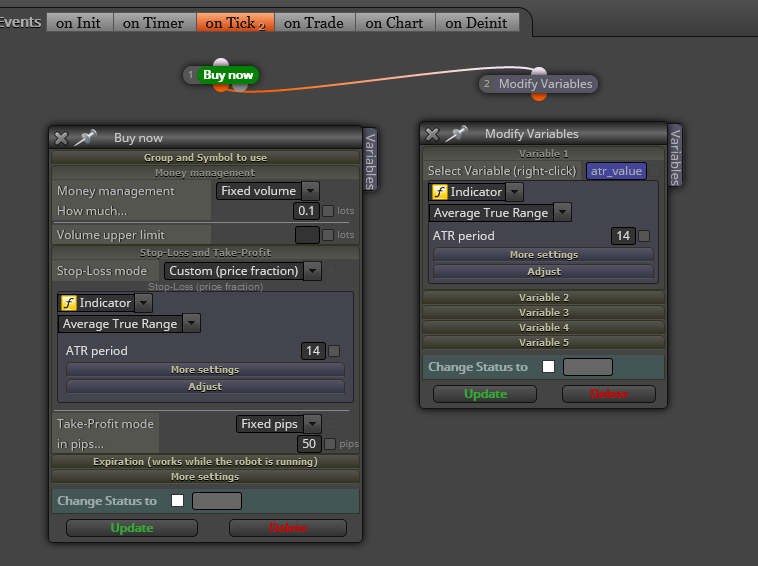Enable Change Status to checkbox in Modify Variables
758x566 pixels.
coord(549,366)
